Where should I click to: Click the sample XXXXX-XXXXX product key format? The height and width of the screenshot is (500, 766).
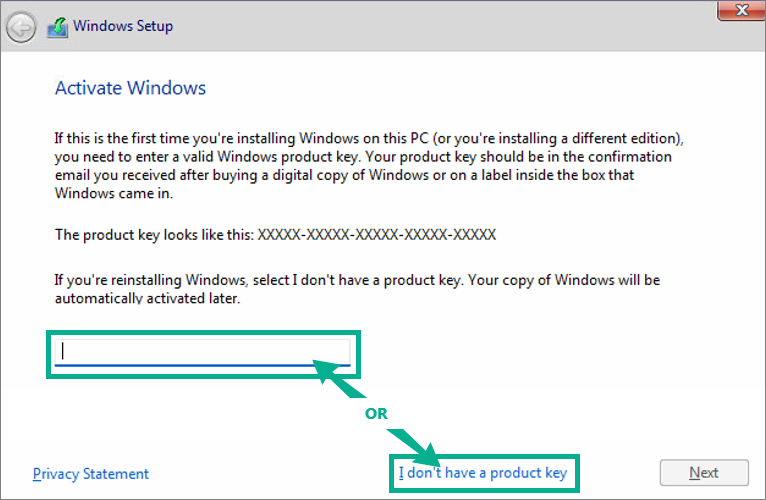click(377, 235)
